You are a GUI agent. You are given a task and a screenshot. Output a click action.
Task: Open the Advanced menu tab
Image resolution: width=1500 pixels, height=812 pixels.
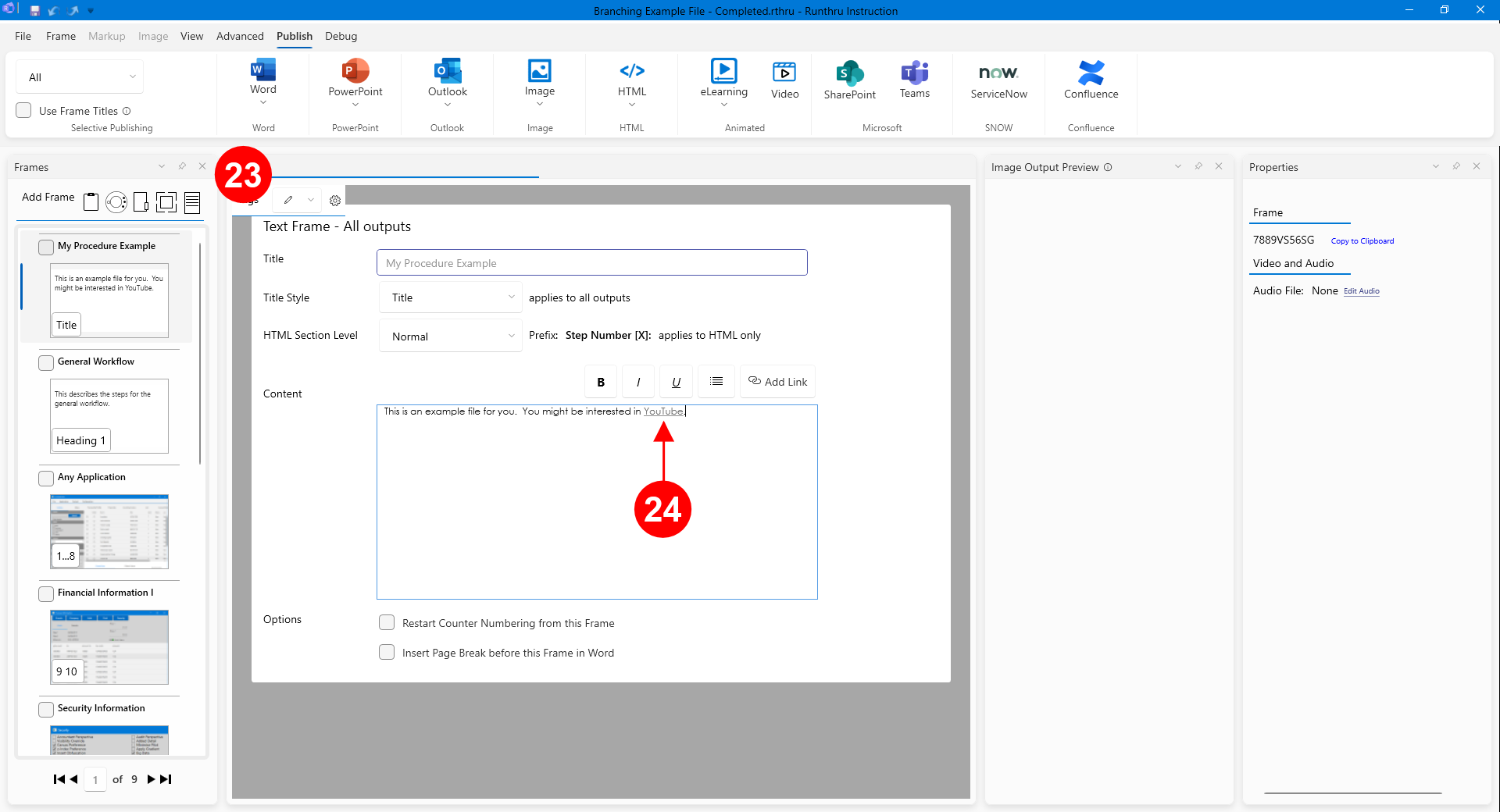point(240,36)
